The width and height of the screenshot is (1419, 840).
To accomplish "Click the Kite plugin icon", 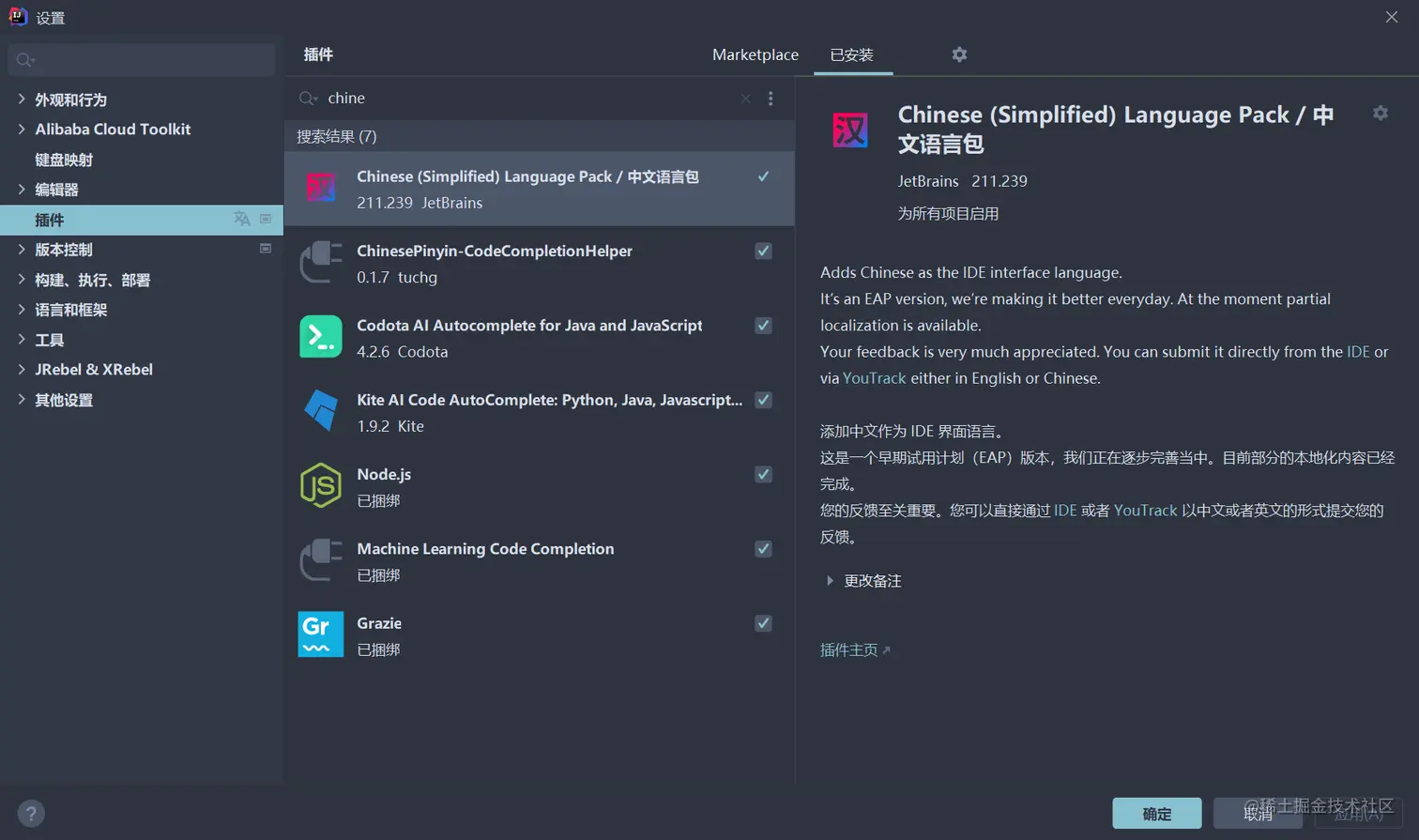I will click(x=321, y=411).
